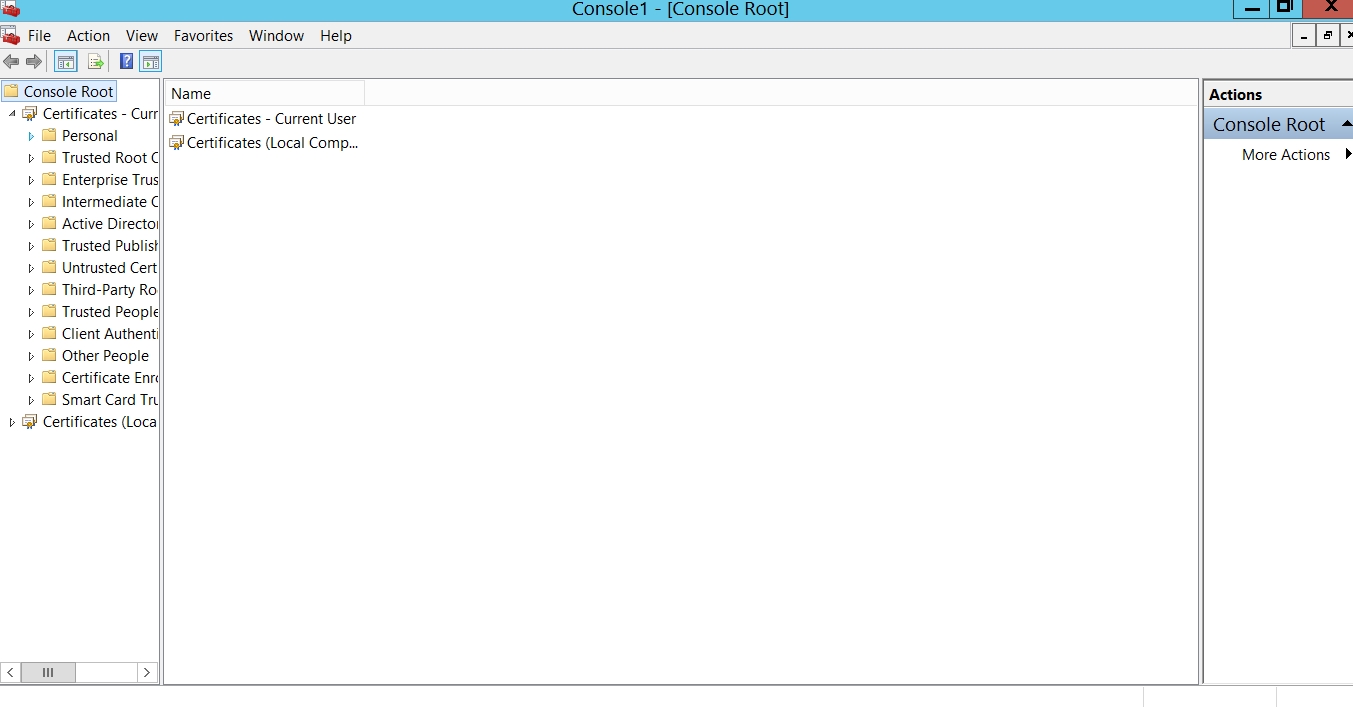Open the MMC toolbox icon in menu bar
Viewport: 1353px width, 707px height.
(x=11, y=36)
